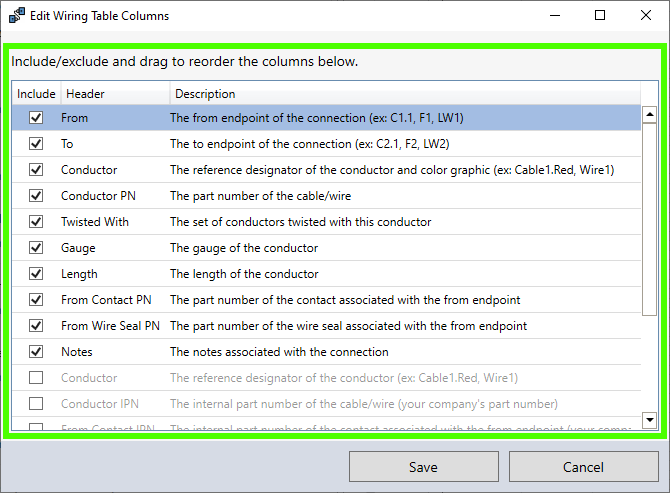Image resolution: width=670 pixels, height=493 pixels.
Task: Select the To header row text
Action: coord(67,144)
